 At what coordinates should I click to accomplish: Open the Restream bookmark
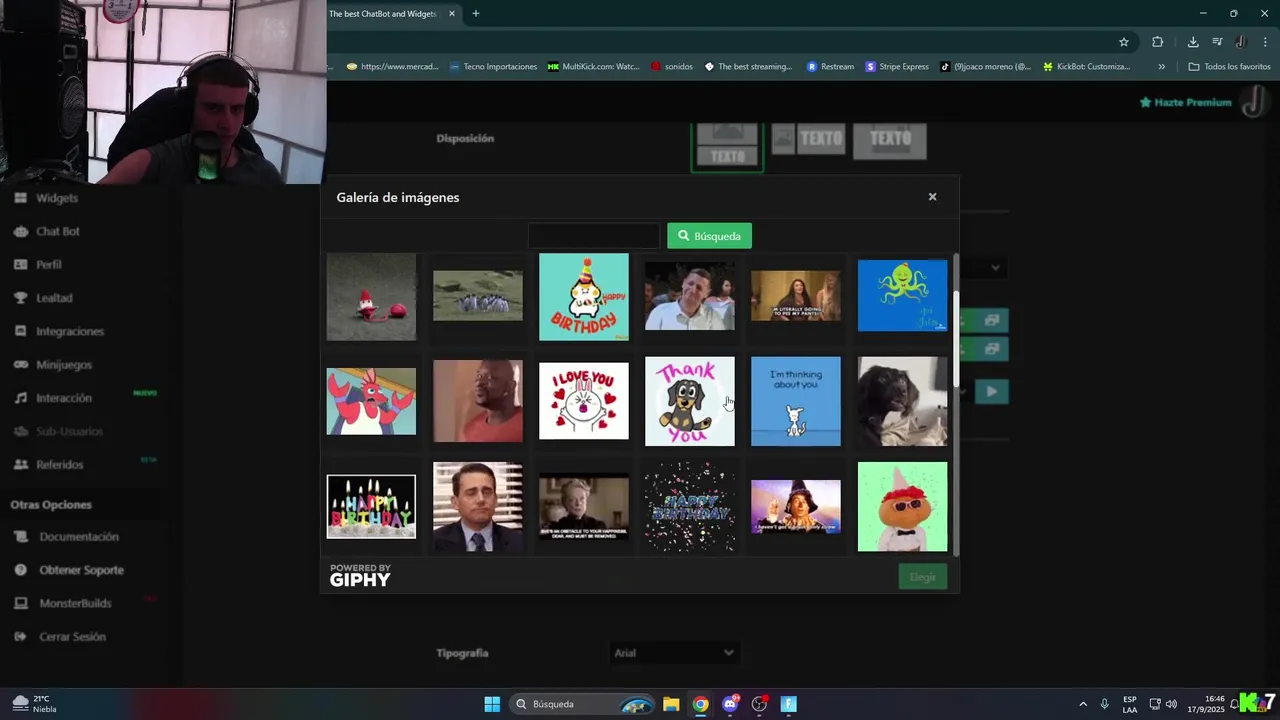pyautogui.click(x=830, y=67)
